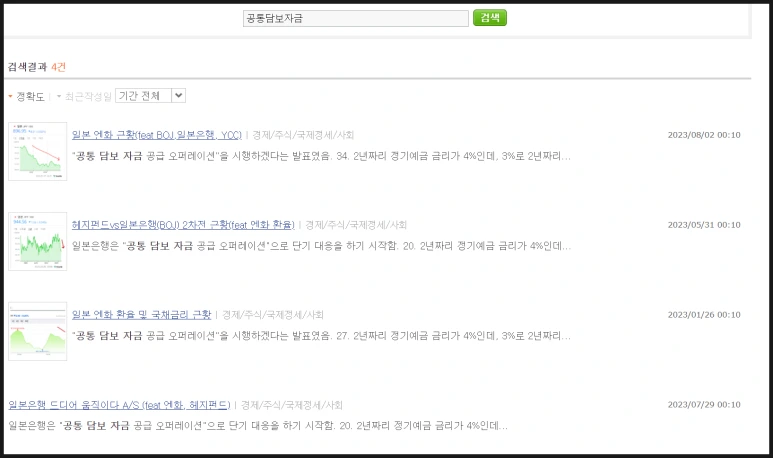Image resolution: width=773 pixels, height=458 pixels.
Task: Open thumbnail of 헤지펀드vs일본은행 2차전 post
Action: (x=37, y=241)
